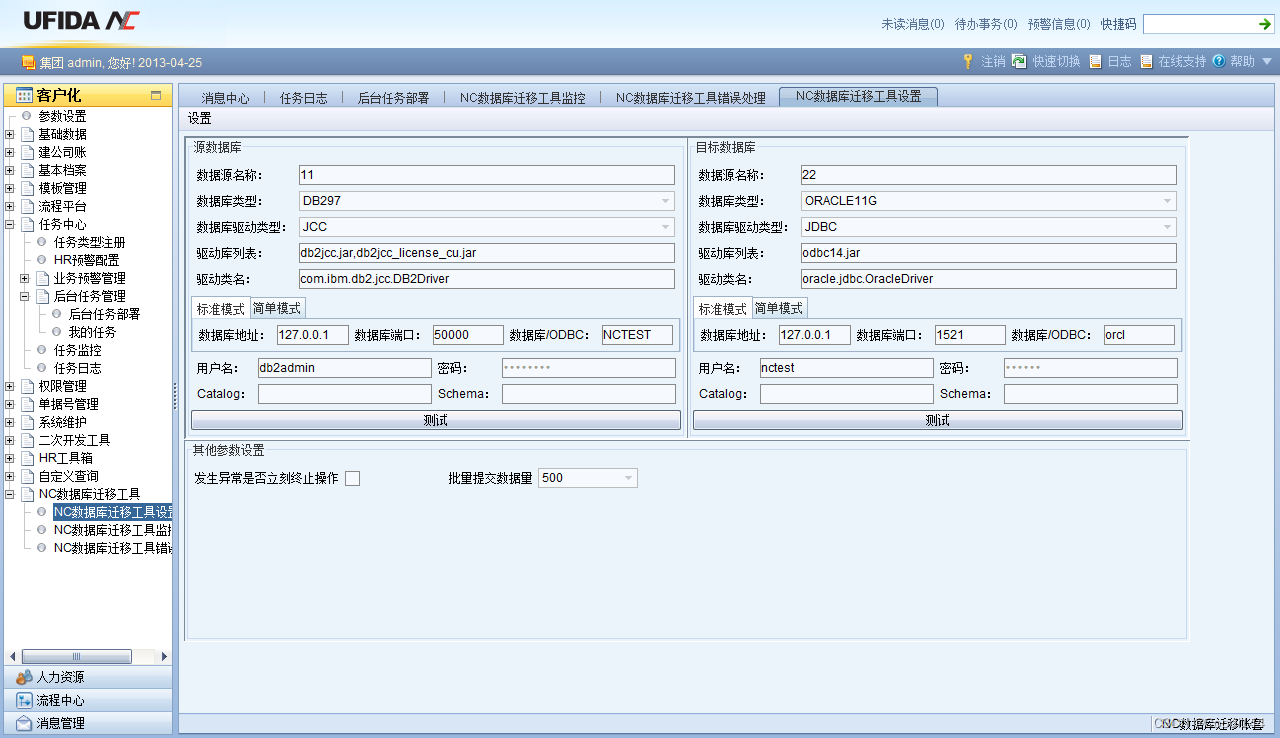Expand the 二次开发工具 tree node
Screen dimensions: 1280x738
tap(10, 440)
